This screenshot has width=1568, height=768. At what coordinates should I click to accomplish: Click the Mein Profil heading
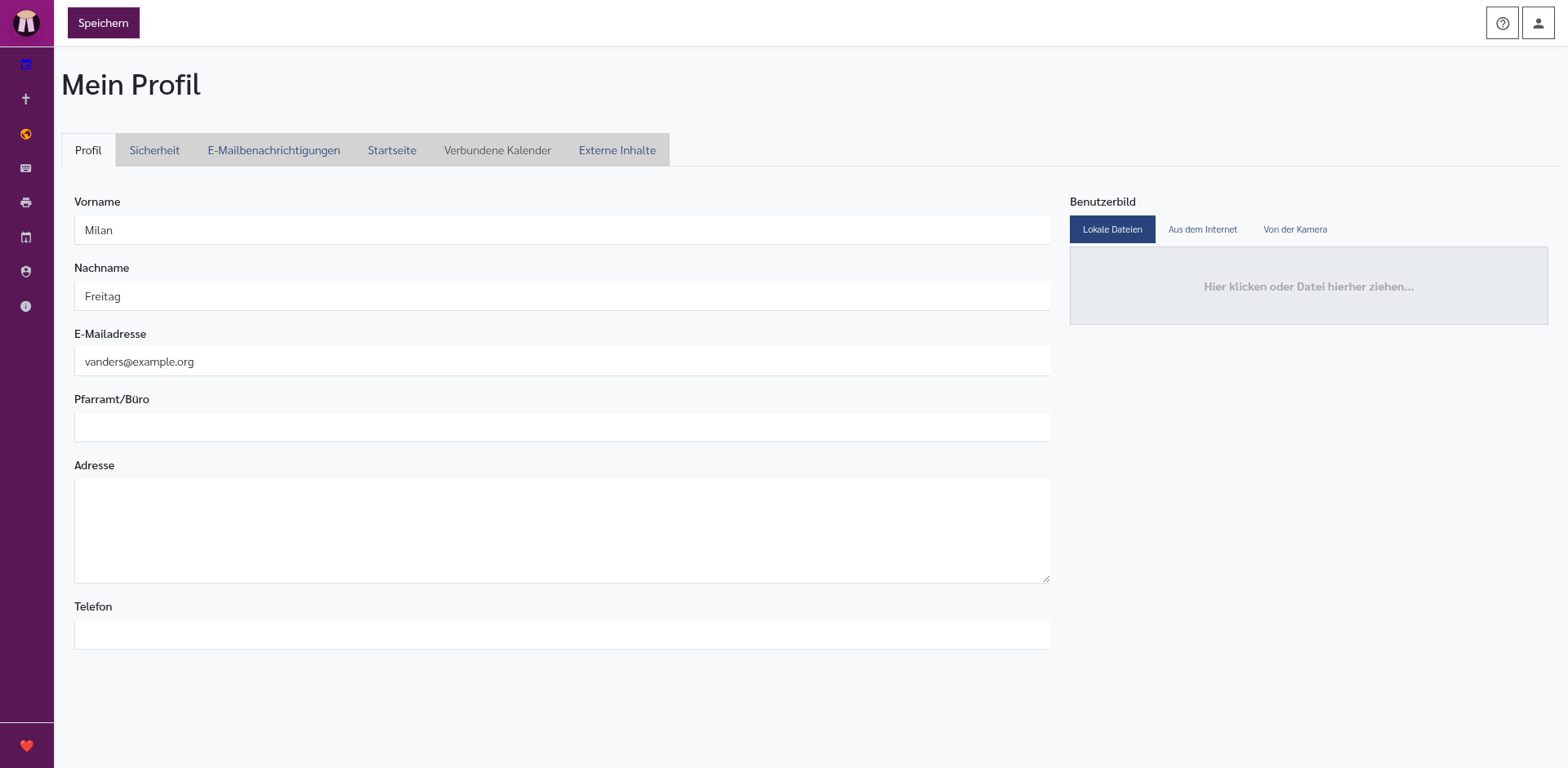[131, 85]
